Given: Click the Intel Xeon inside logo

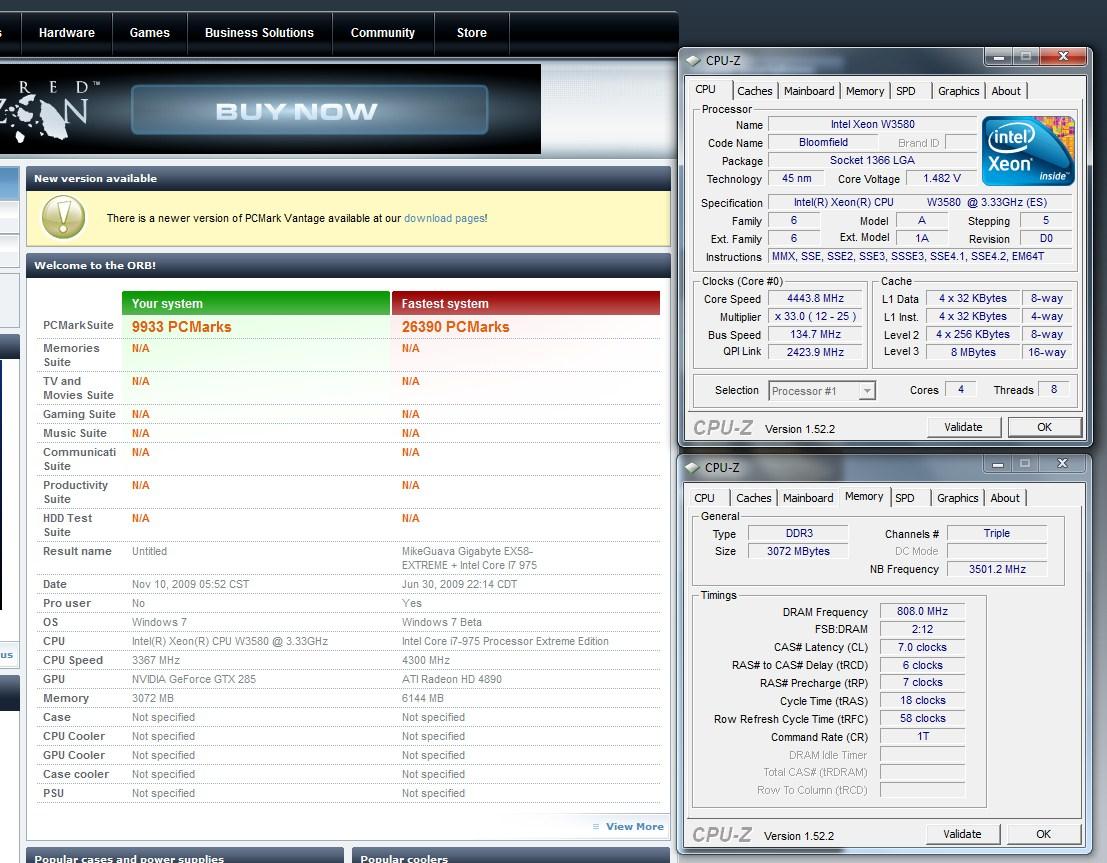Looking at the screenshot, I should pos(1028,151).
